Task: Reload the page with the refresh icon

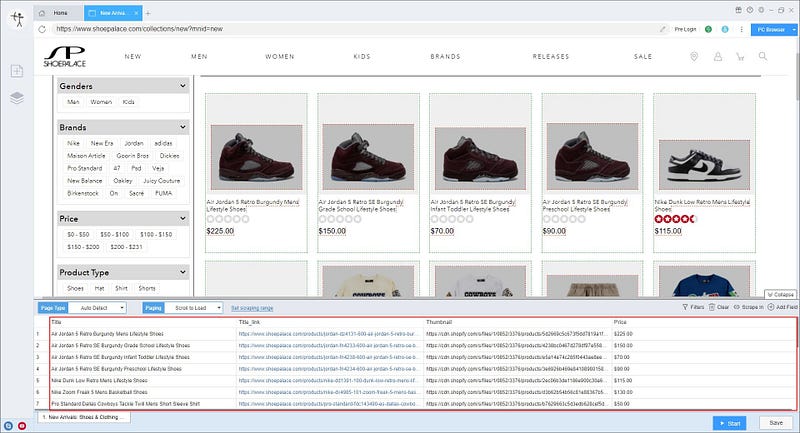Action: point(42,29)
